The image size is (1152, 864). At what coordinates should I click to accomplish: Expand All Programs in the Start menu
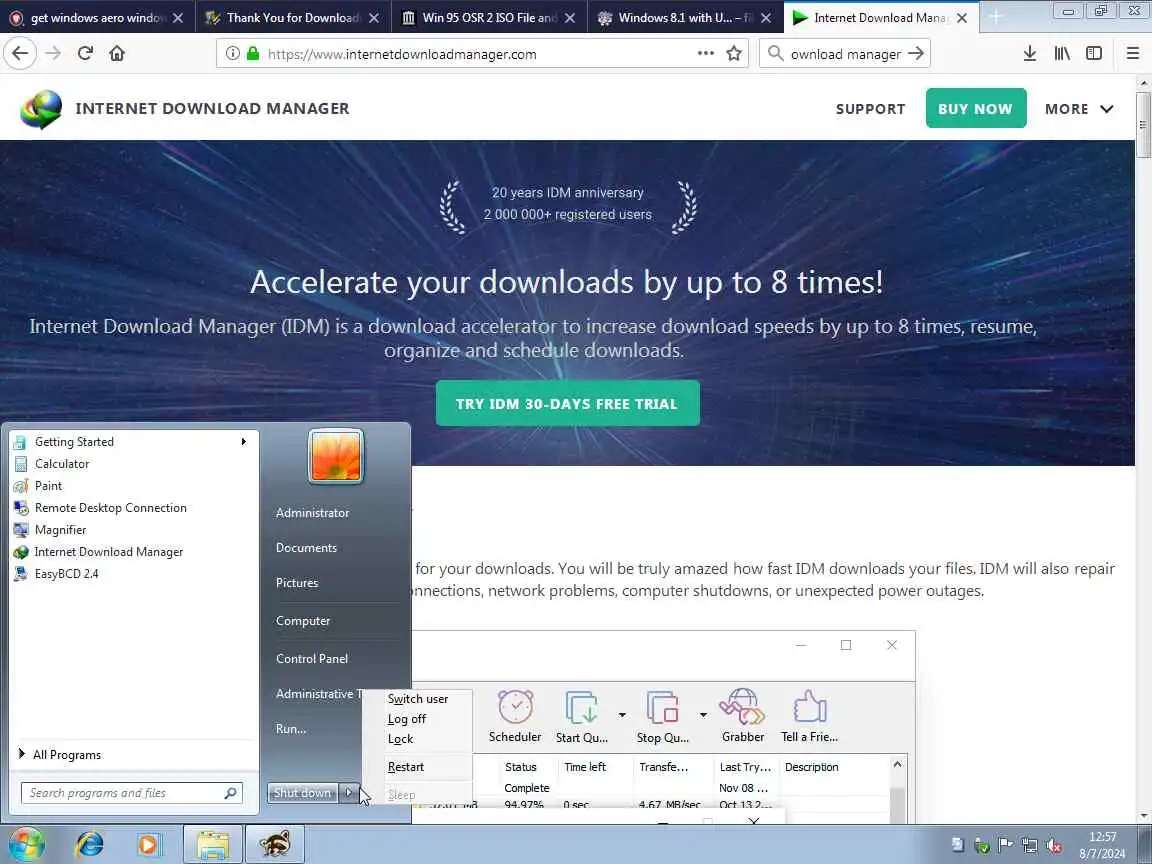click(60, 755)
